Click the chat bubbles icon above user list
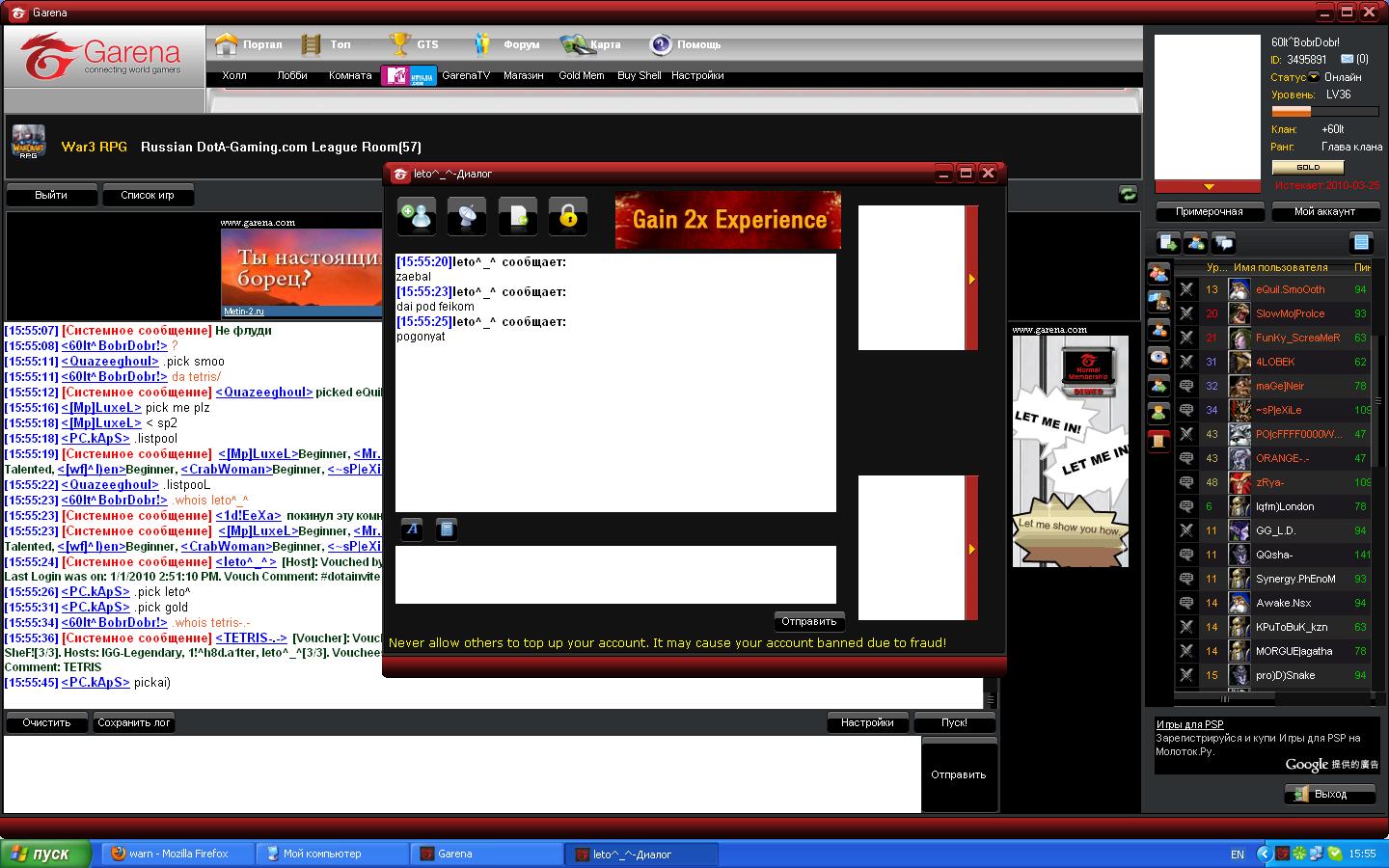This screenshot has height=868, width=1389. [x=1224, y=243]
